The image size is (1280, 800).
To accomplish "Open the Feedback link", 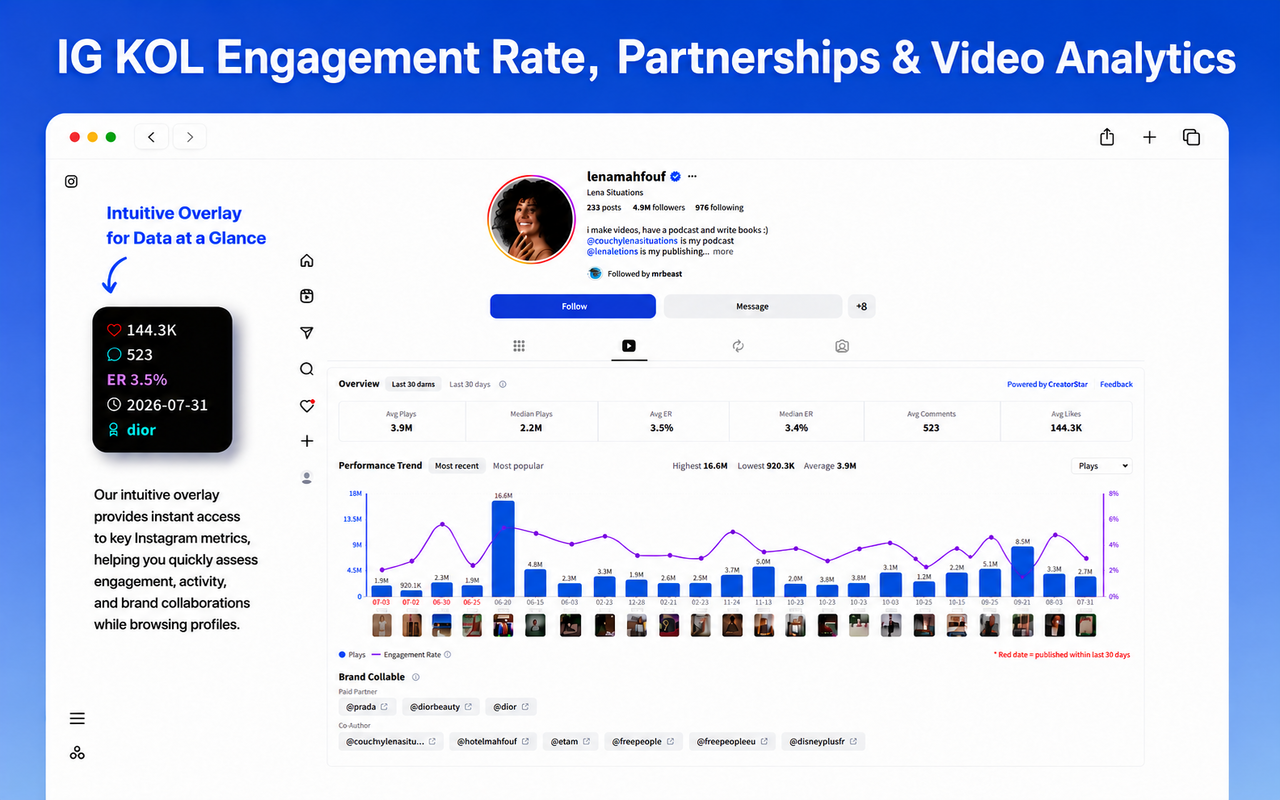I will tap(1116, 384).
